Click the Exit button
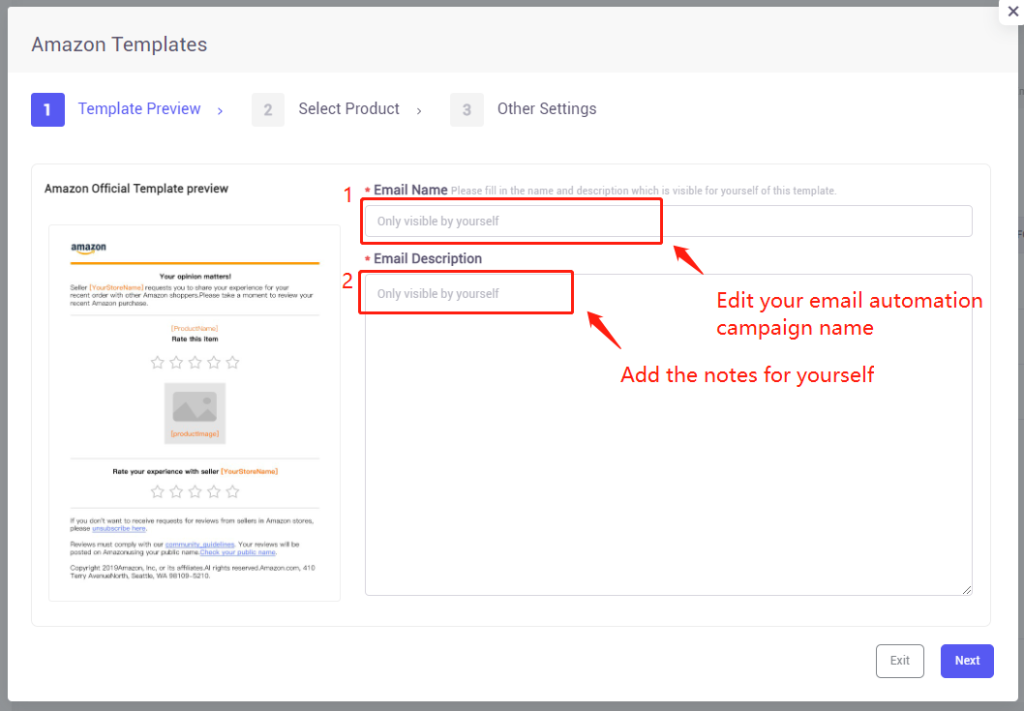This screenshot has height=711, width=1024. (x=899, y=661)
